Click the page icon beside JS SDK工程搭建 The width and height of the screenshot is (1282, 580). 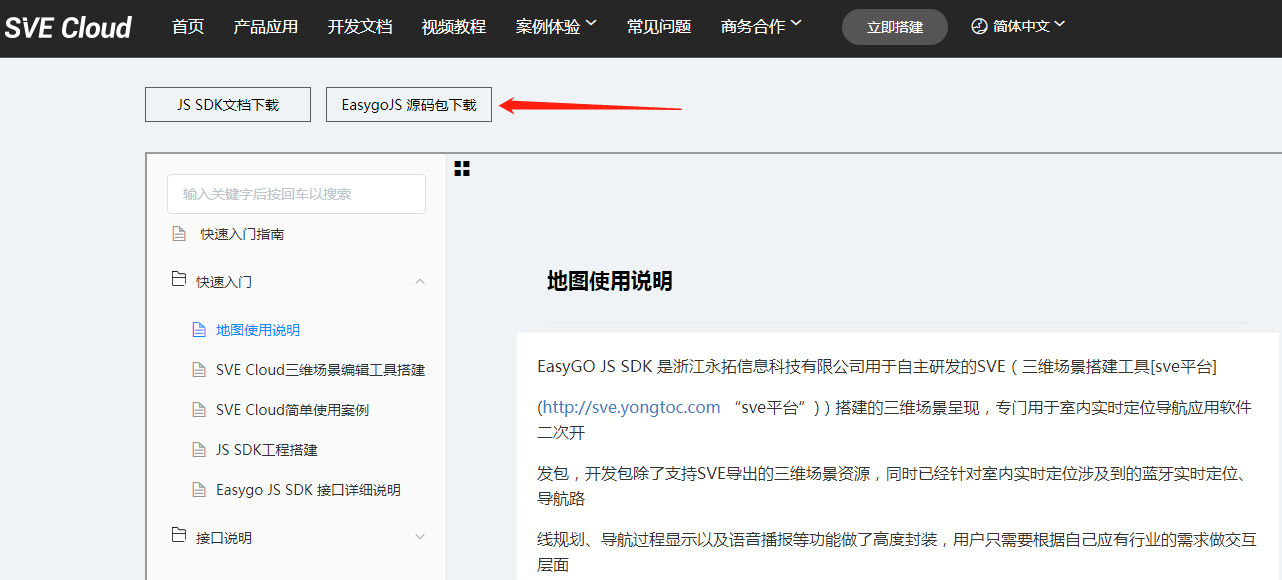199,450
